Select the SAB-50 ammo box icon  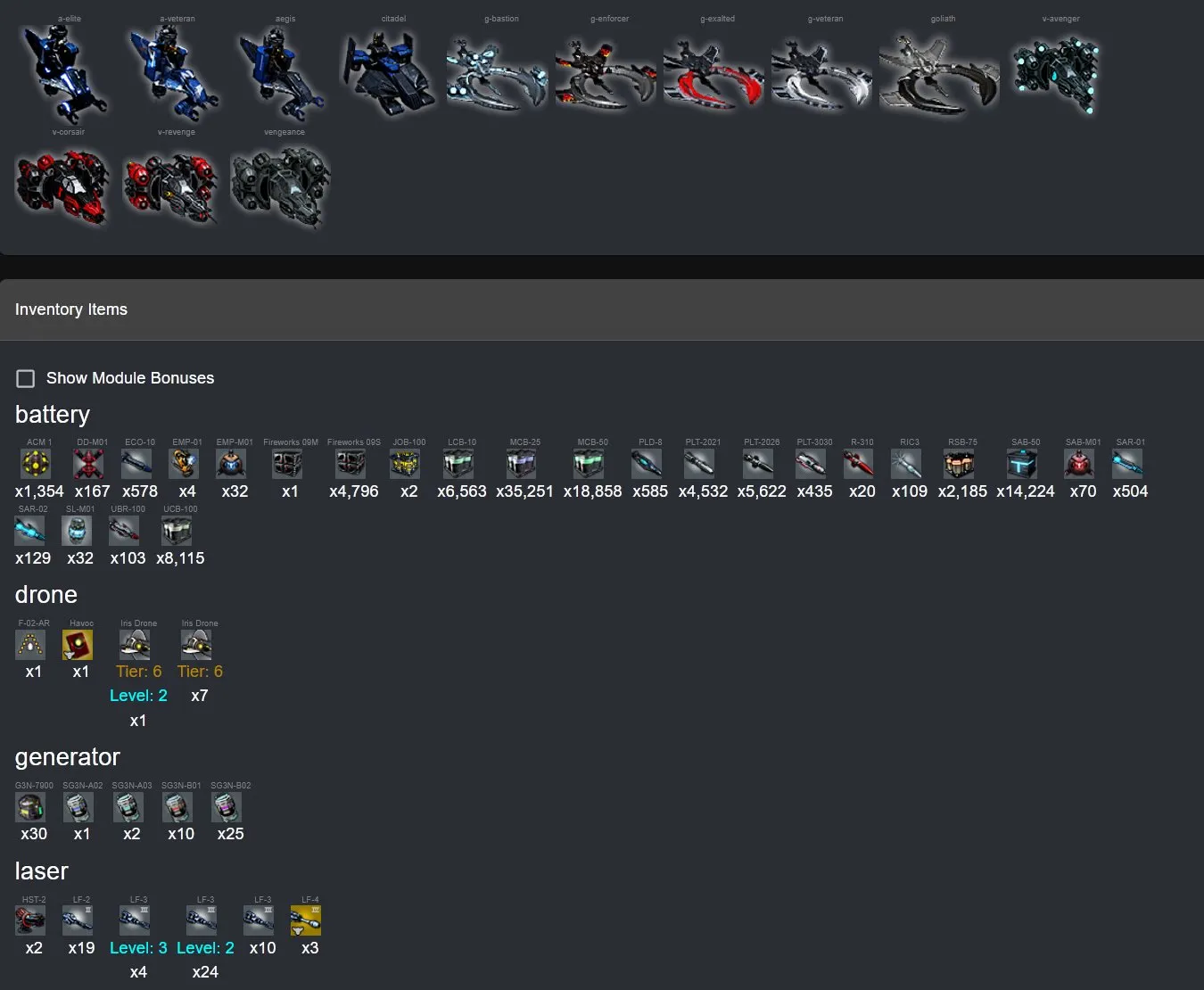[1022, 464]
